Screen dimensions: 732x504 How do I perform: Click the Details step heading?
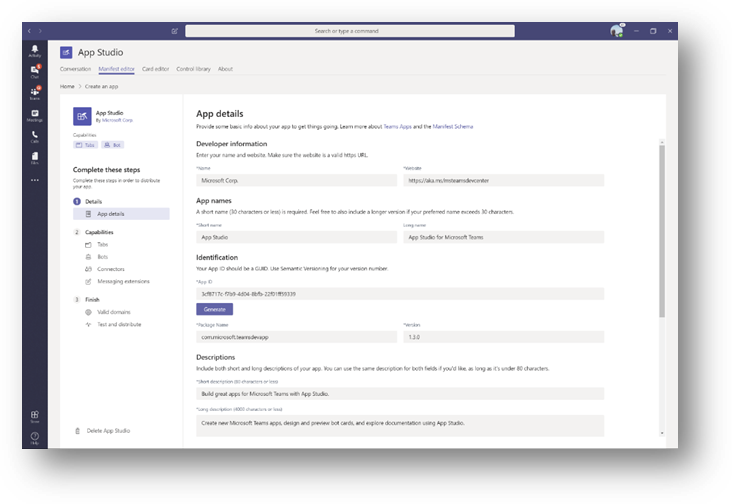click(93, 202)
